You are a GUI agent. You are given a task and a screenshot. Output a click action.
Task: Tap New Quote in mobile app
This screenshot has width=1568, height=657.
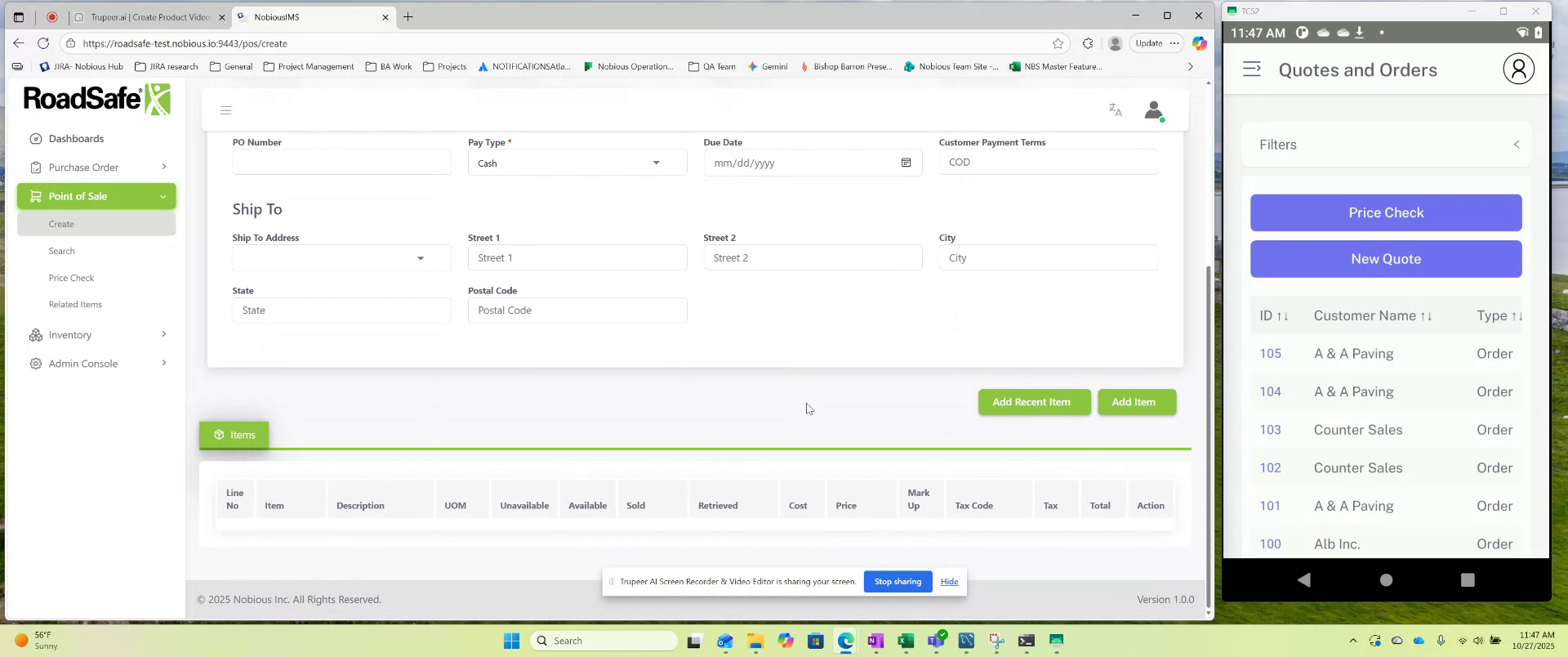coord(1386,259)
